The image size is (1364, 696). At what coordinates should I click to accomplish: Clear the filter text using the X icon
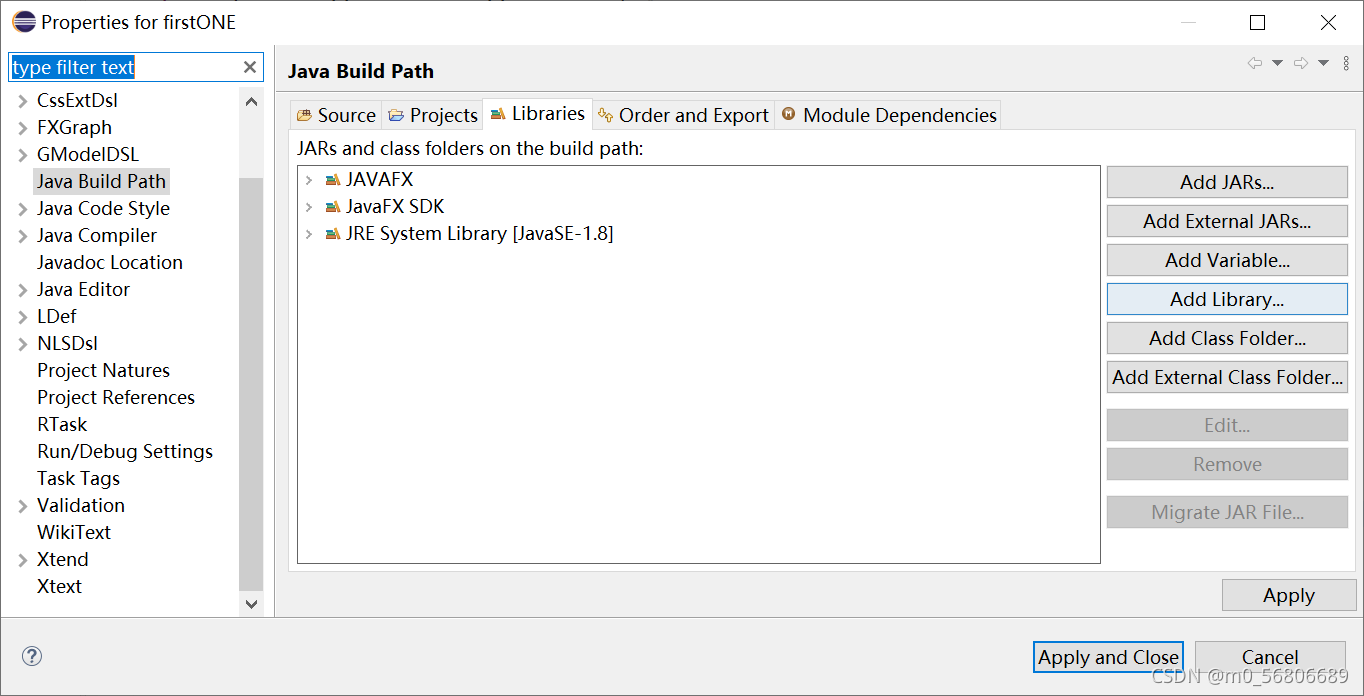pyautogui.click(x=250, y=67)
